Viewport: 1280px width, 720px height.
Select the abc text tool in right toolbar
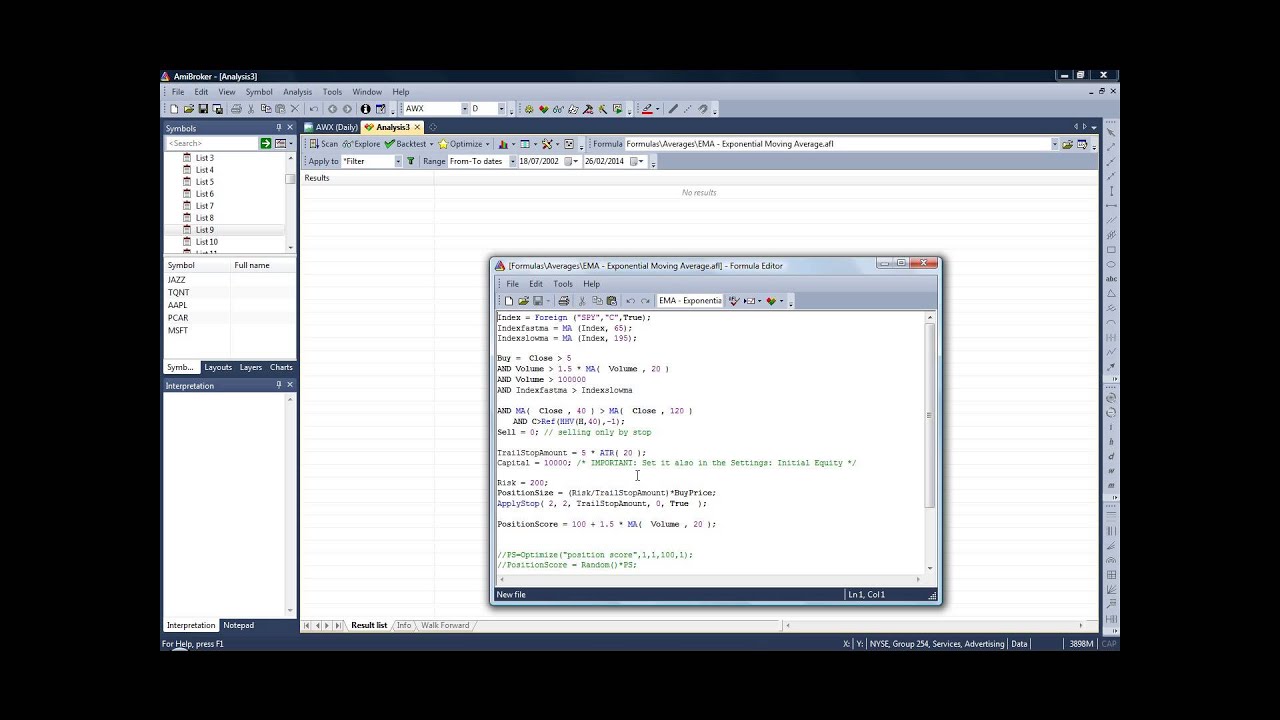click(x=1111, y=279)
